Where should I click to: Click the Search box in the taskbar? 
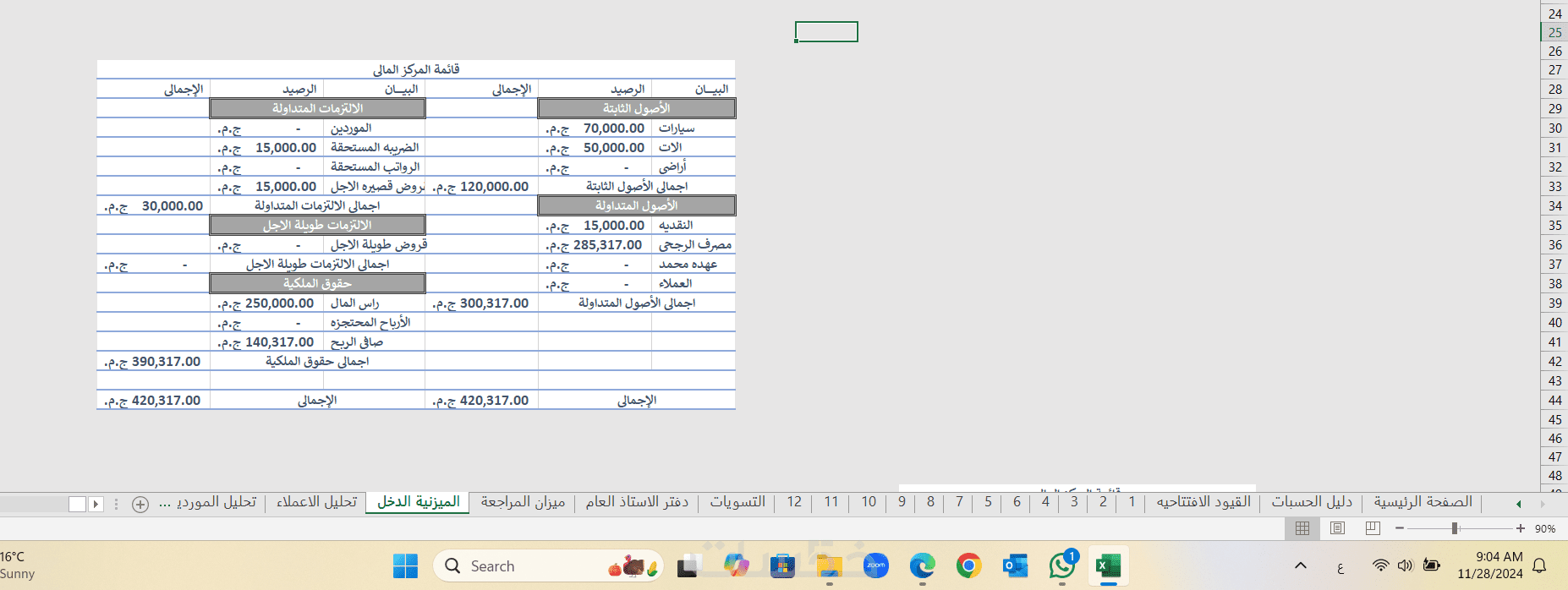(548, 566)
